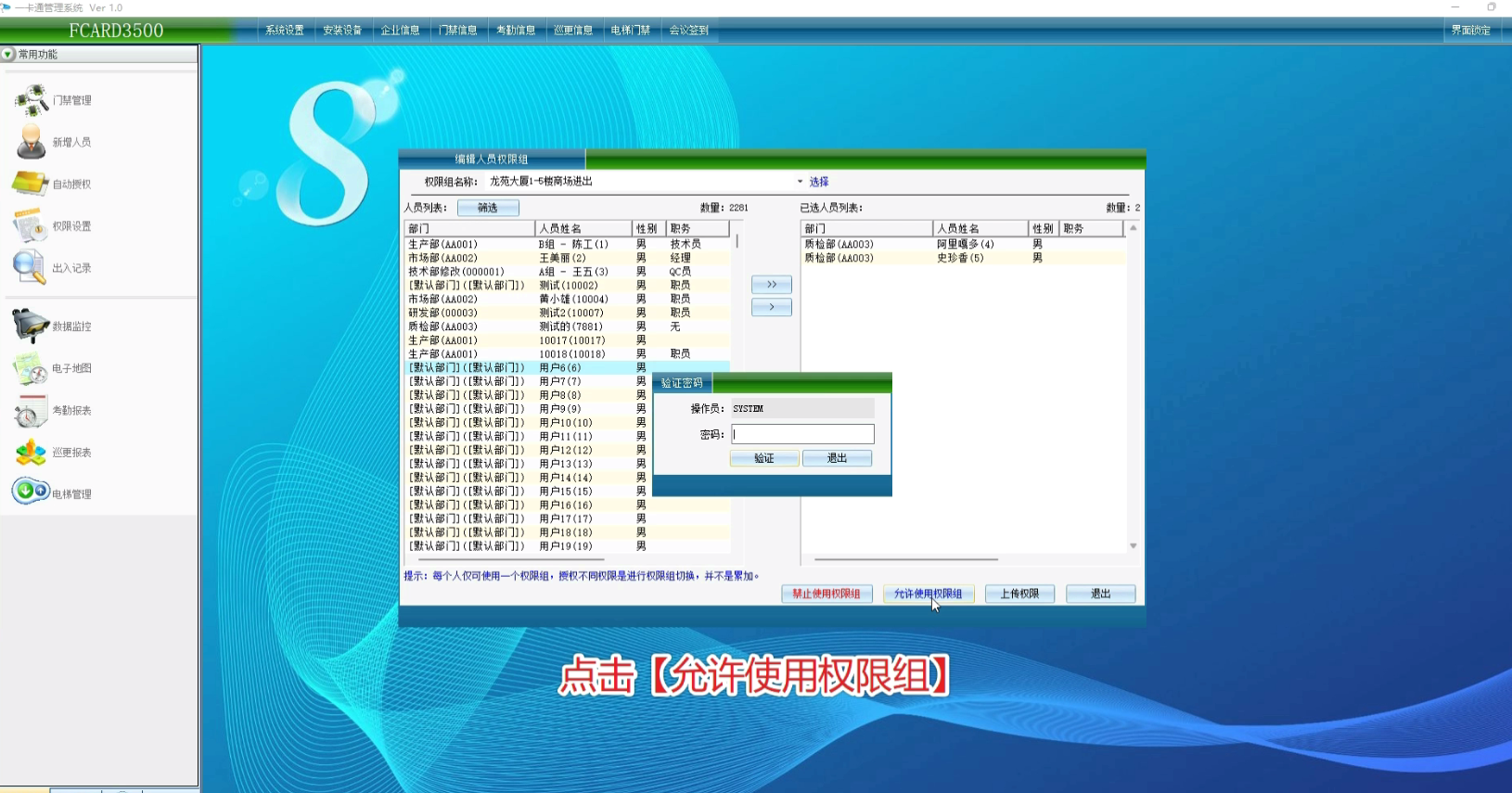Open the 电梯管理 elevator icon

31,492
